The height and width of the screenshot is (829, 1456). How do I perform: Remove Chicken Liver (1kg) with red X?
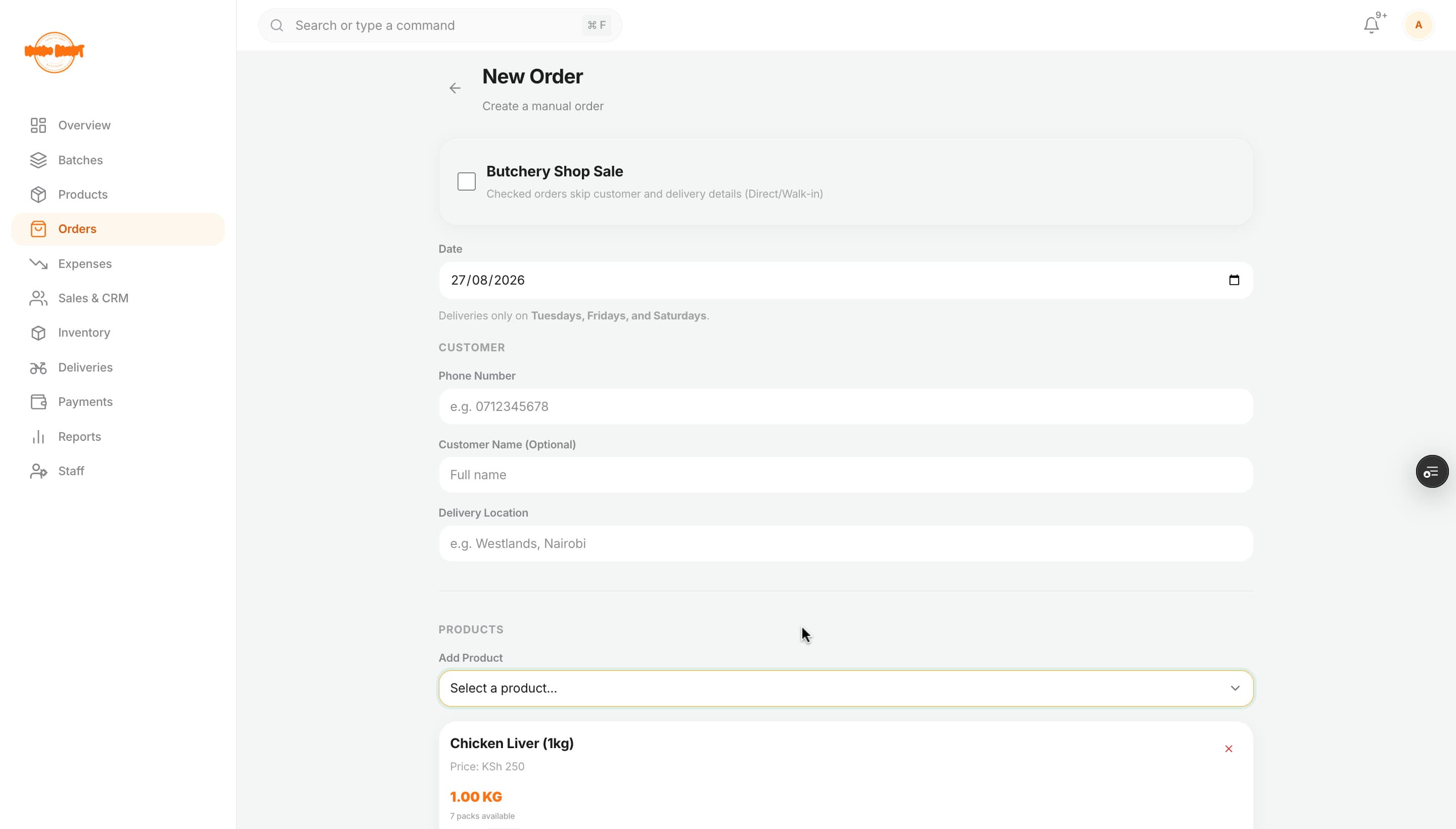1228,749
